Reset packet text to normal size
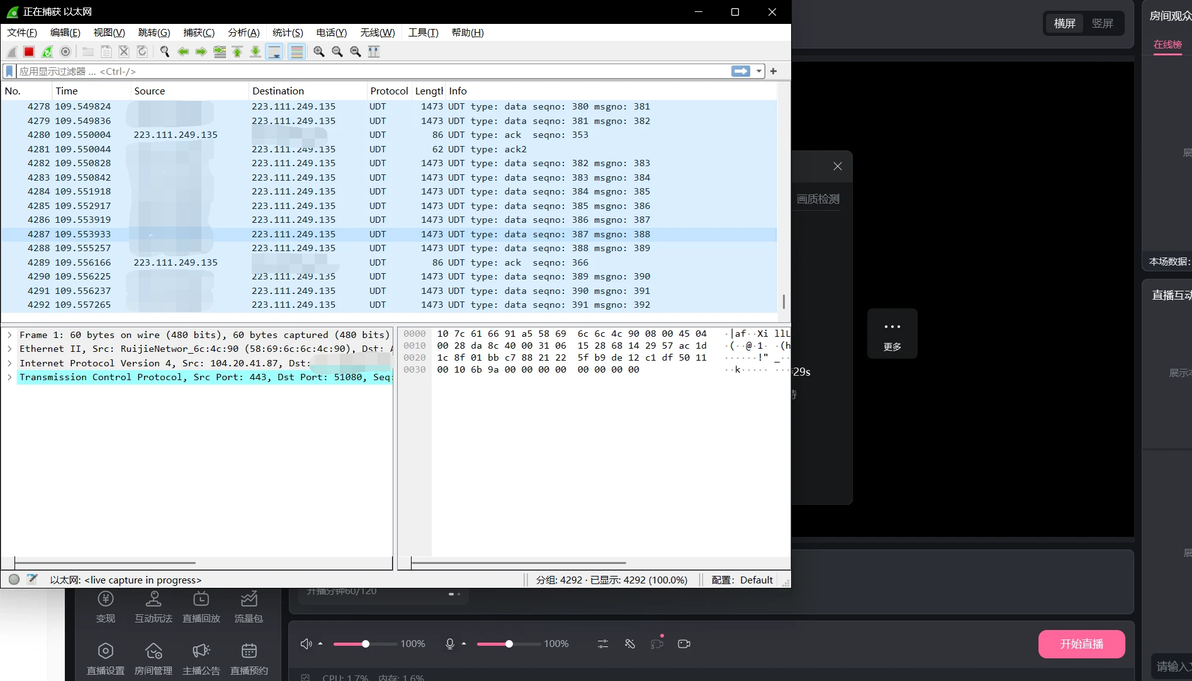 (356, 52)
